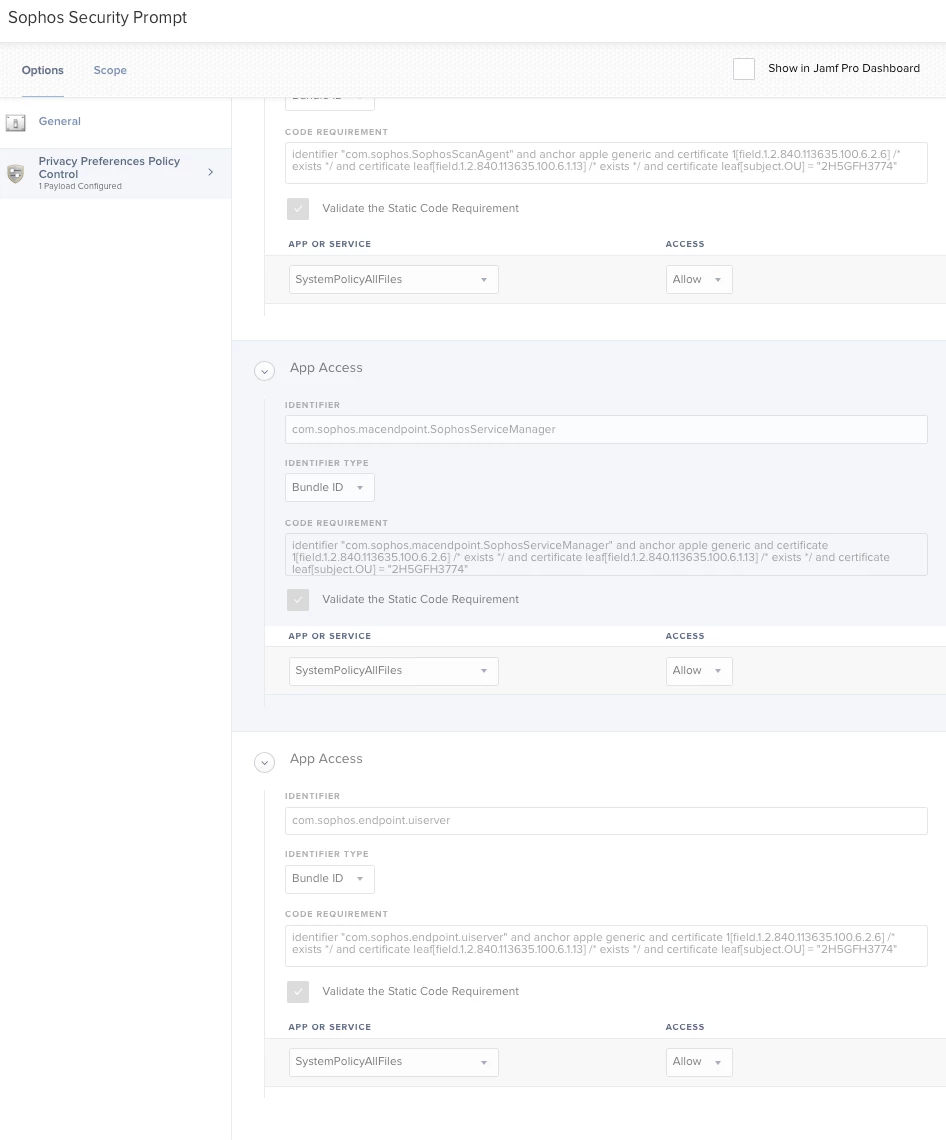Toggle Validate Static Code Requirement for SophosScanAgent
Viewport: 946px width, 1140px height.
tap(297, 209)
